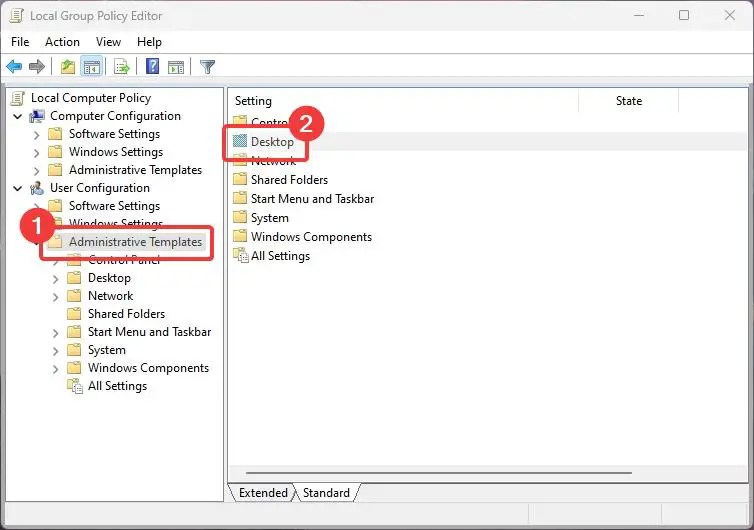
Task: Click the Forward arrow toolbar icon
Action: tap(37, 66)
